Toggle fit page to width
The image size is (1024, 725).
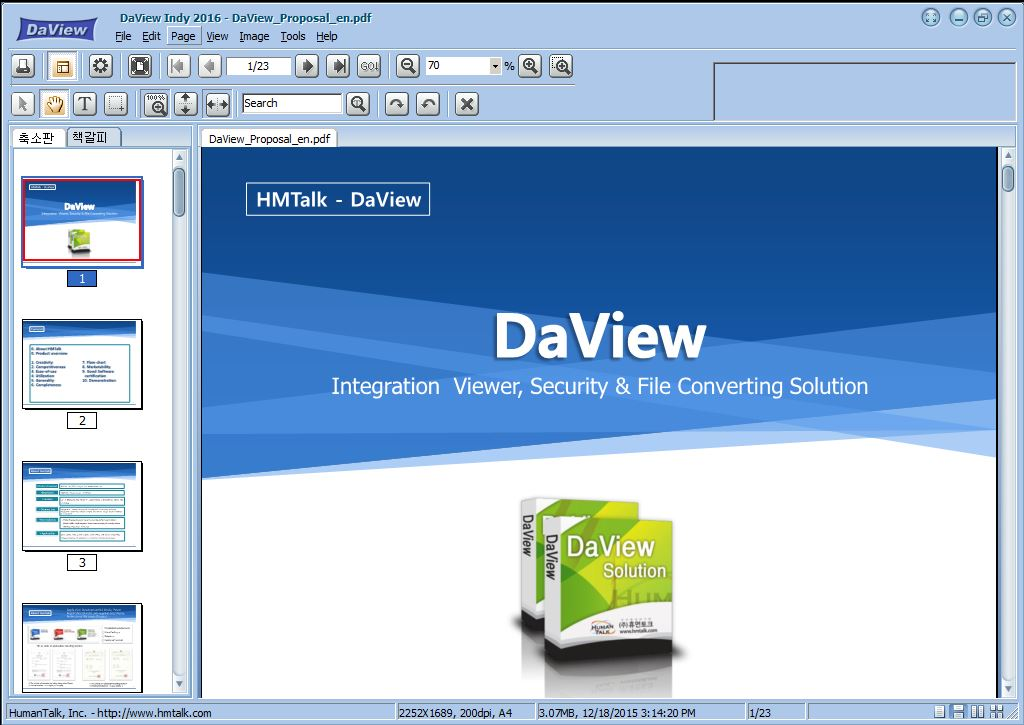217,104
